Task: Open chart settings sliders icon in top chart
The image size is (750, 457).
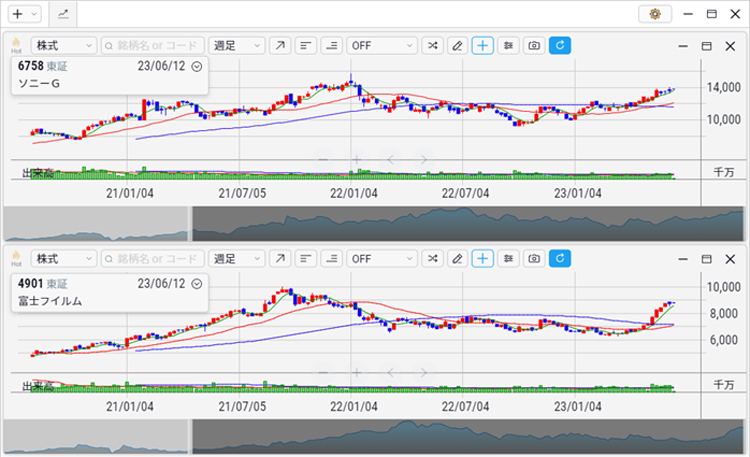Action: click(x=509, y=46)
